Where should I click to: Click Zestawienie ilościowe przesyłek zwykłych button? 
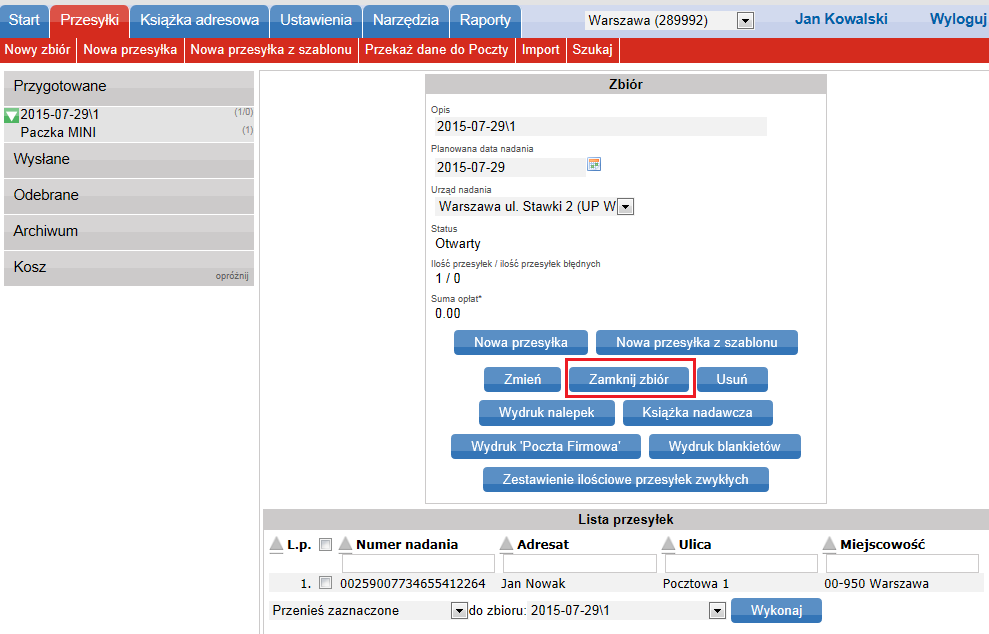[x=626, y=479]
